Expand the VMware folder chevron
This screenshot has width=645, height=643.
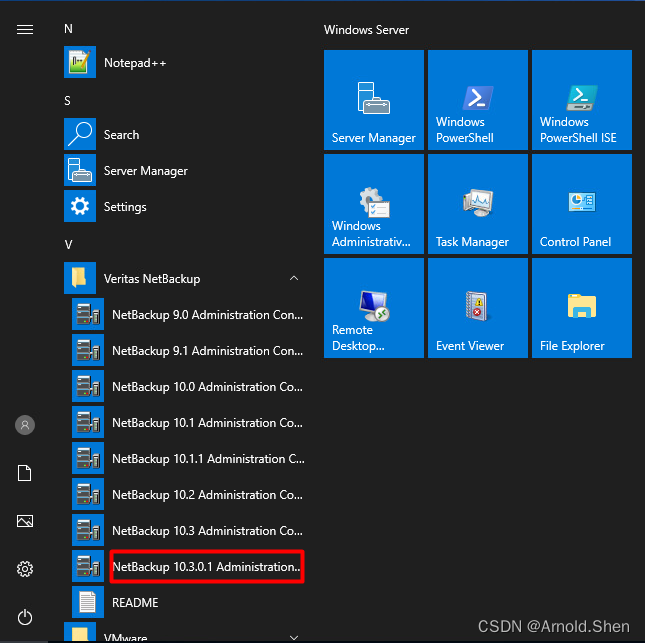tap(294, 637)
